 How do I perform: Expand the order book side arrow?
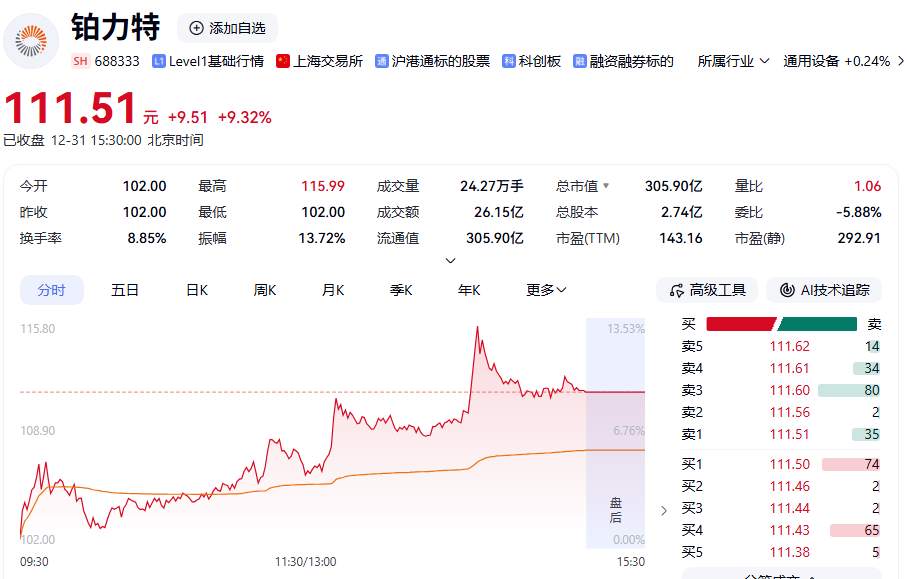663,509
